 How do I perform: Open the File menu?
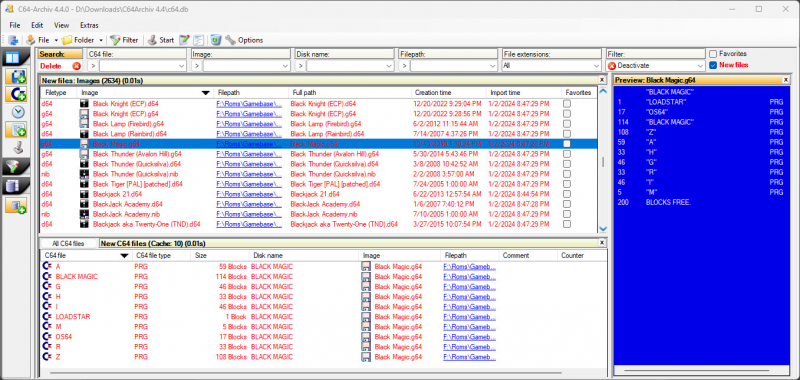tap(15, 25)
